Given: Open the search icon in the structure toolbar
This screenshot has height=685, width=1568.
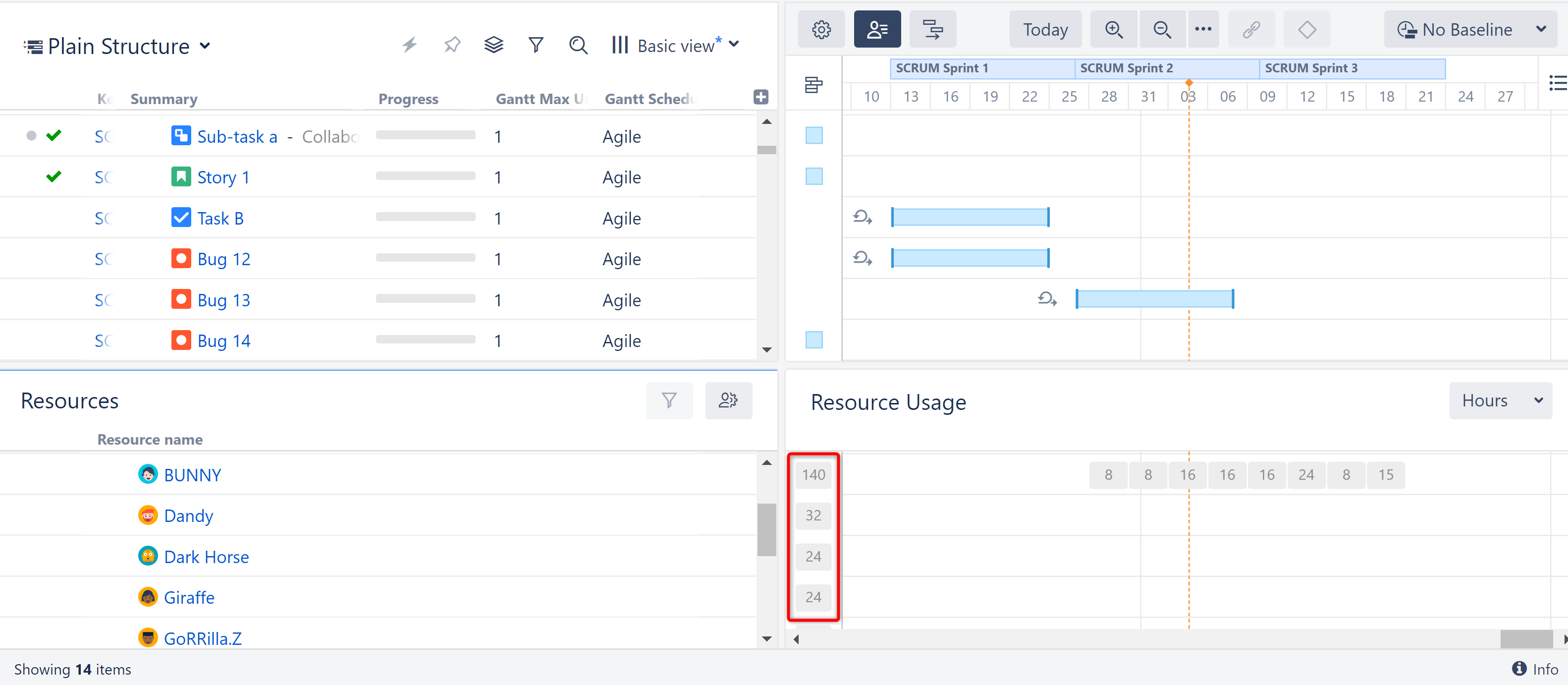Looking at the screenshot, I should pyautogui.click(x=578, y=45).
